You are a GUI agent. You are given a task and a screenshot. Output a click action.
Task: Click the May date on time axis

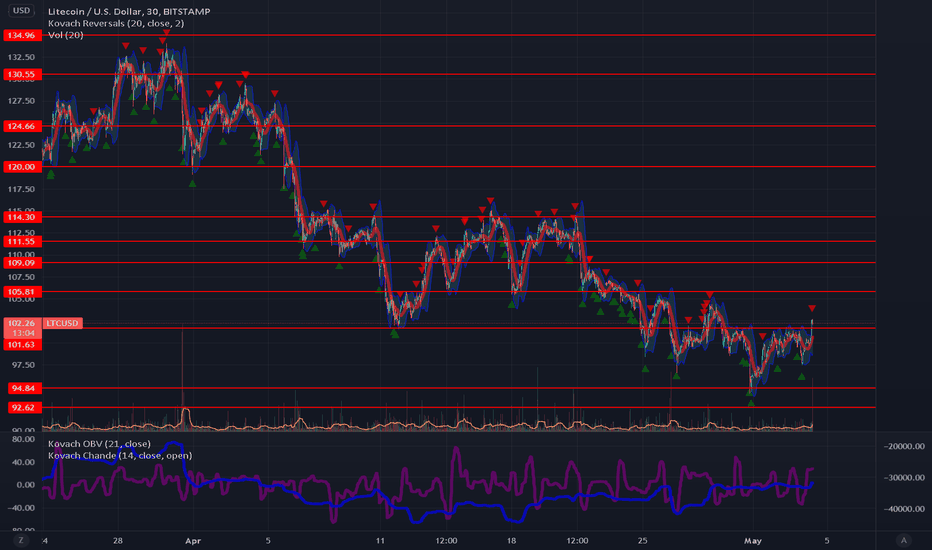point(752,540)
